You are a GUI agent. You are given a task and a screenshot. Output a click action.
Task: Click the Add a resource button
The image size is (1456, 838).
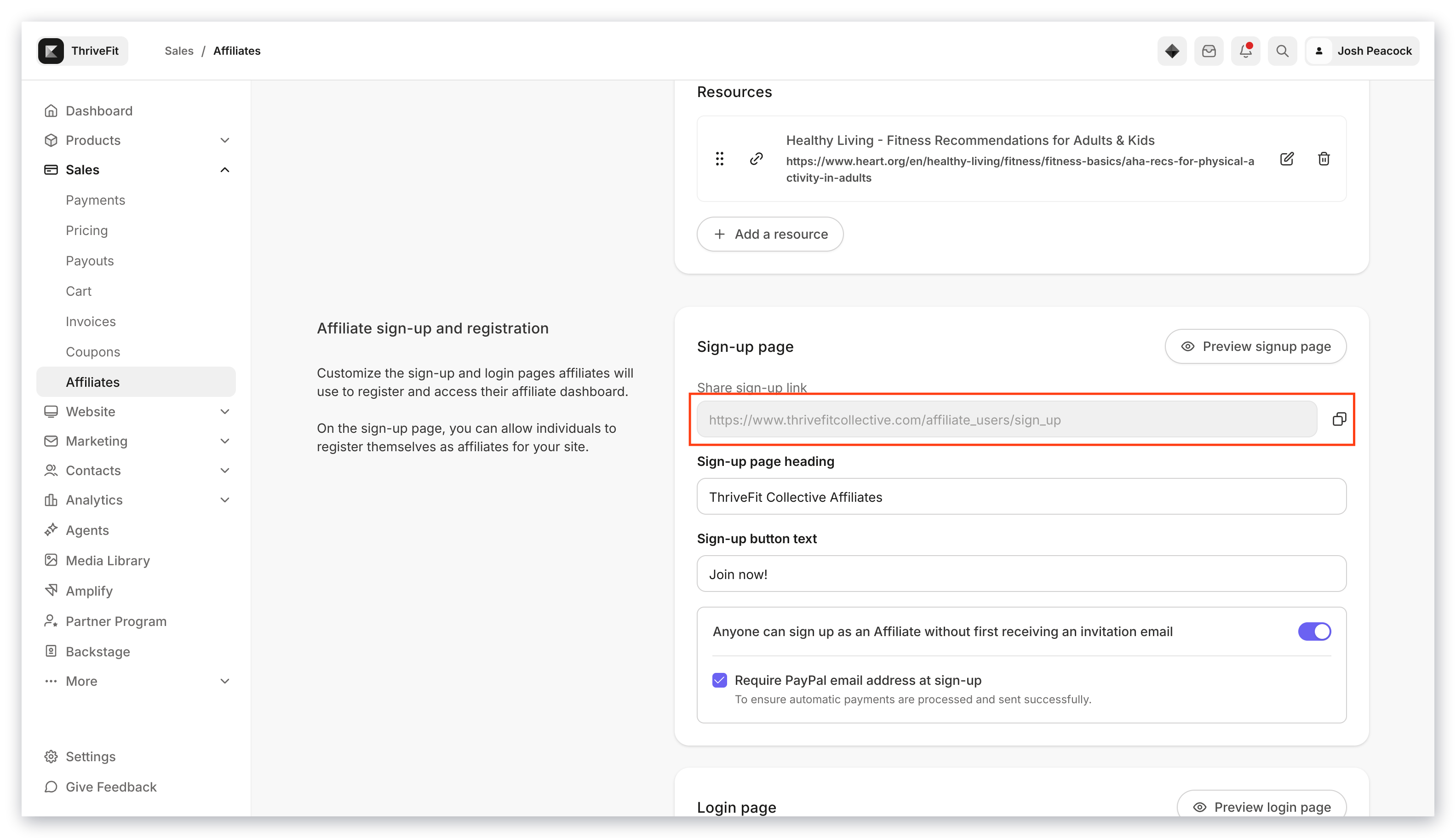[770, 234]
